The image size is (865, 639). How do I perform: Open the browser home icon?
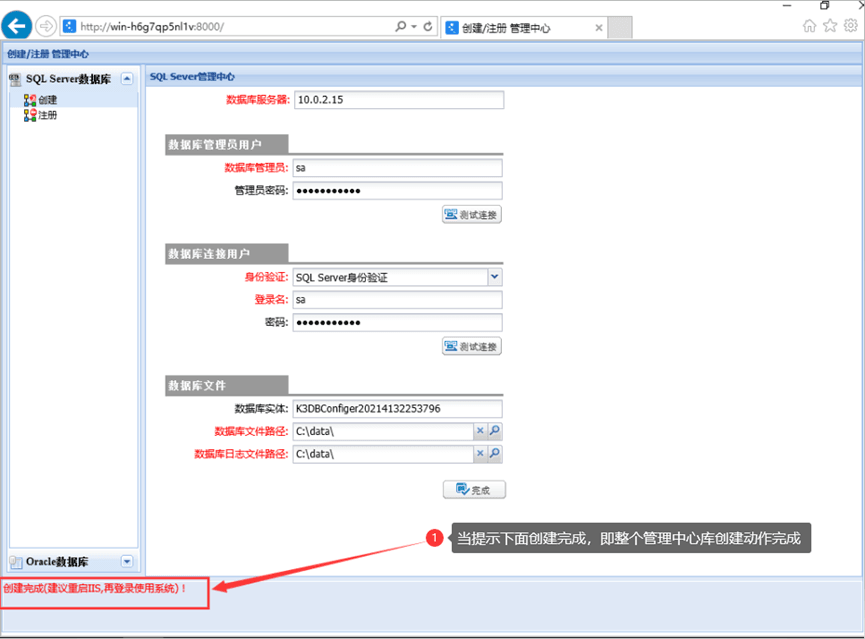tap(809, 26)
